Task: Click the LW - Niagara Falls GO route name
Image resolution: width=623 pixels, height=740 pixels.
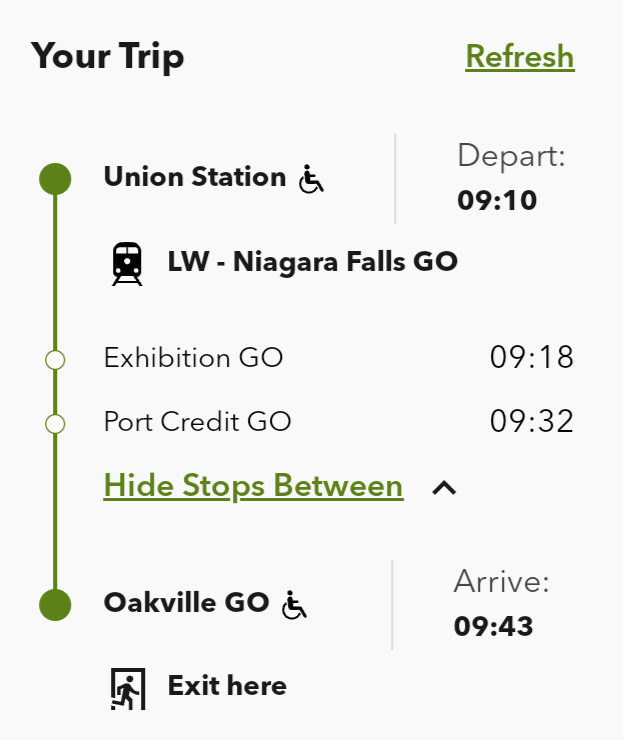Action: 313,263
